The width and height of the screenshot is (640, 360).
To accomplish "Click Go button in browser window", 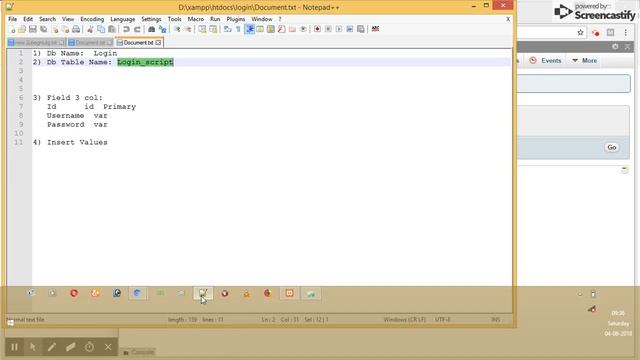I will click(x=611, y=147).
